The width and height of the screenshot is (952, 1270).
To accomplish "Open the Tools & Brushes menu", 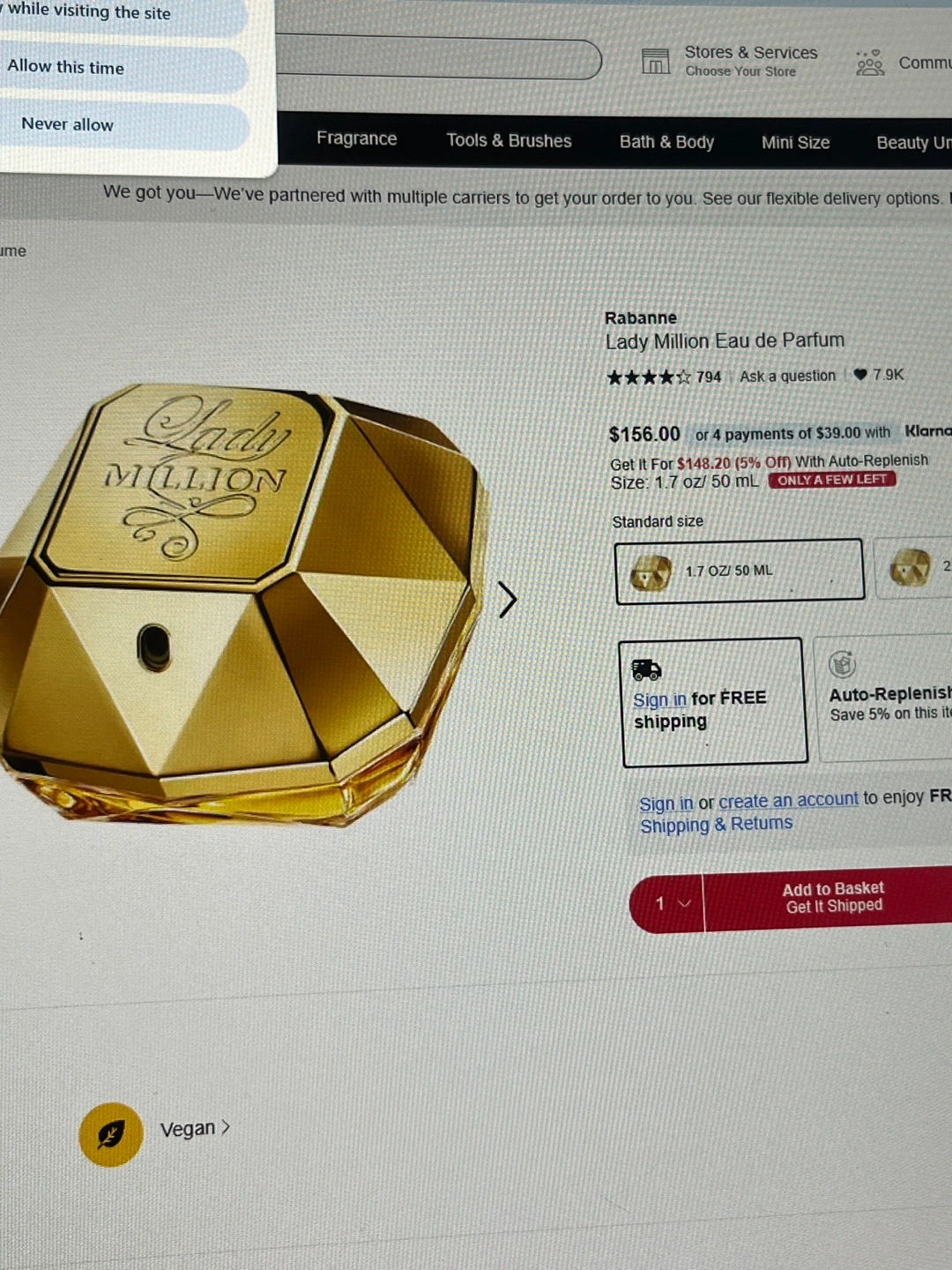I will click(x=509, y=140).
